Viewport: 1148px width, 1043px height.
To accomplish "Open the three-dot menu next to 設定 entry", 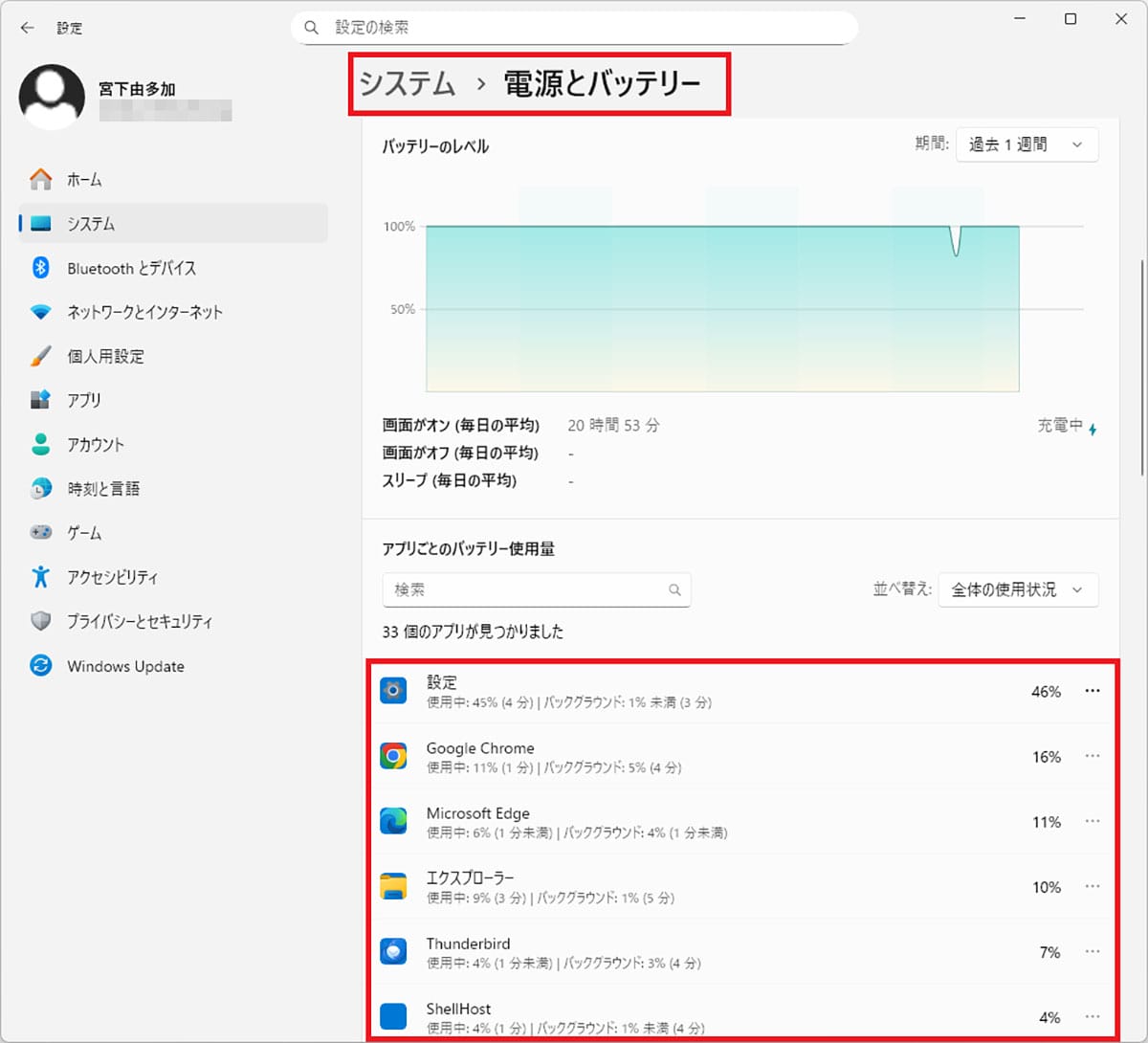I will tap(1093, 691).
